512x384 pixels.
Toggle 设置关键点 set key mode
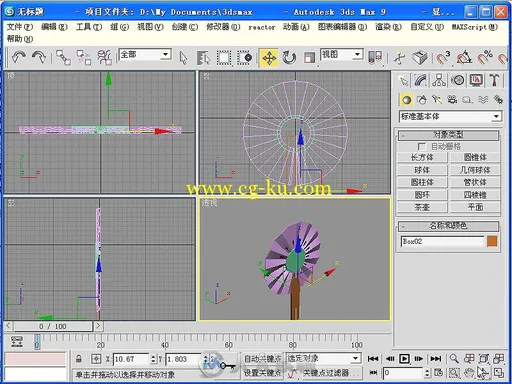(x=263, y=373)
